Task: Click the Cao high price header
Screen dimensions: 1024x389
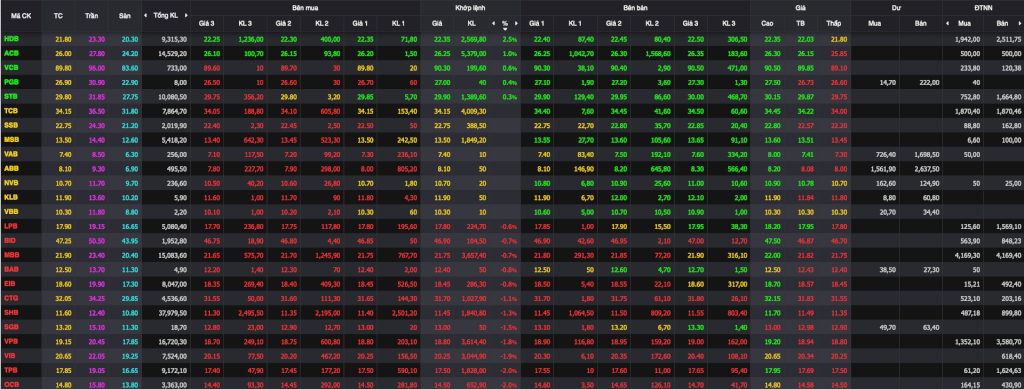Action: coord(768,23)
